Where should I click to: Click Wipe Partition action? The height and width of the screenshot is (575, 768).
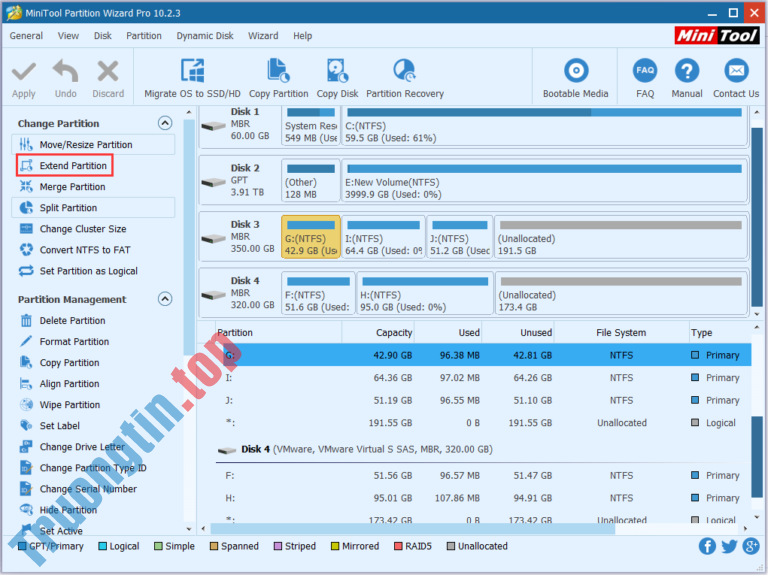click(x=70, y=405)
